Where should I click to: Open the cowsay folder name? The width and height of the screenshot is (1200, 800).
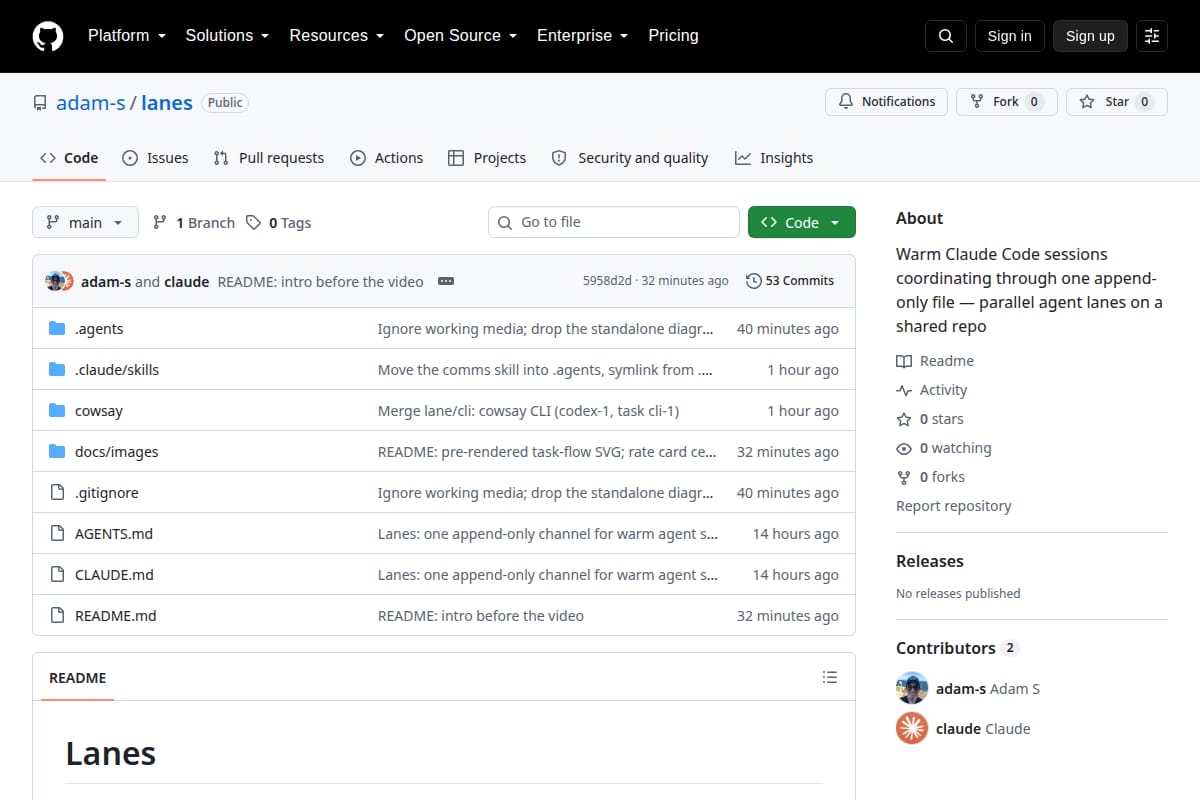pos(99,411)
